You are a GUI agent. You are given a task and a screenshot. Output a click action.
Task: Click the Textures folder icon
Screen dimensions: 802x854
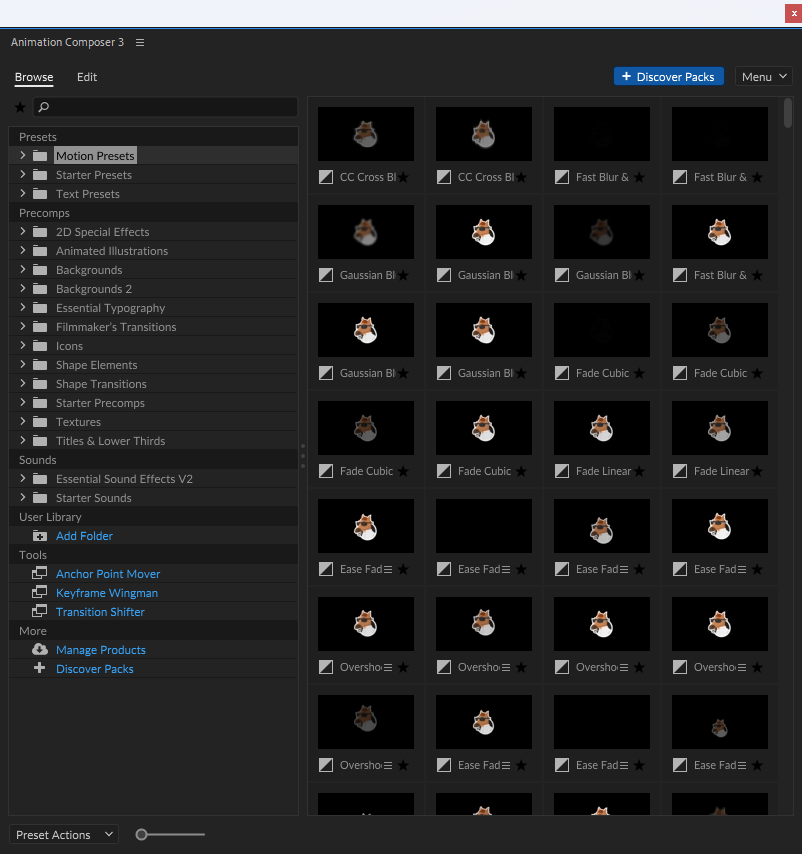[x=40, y=422]
